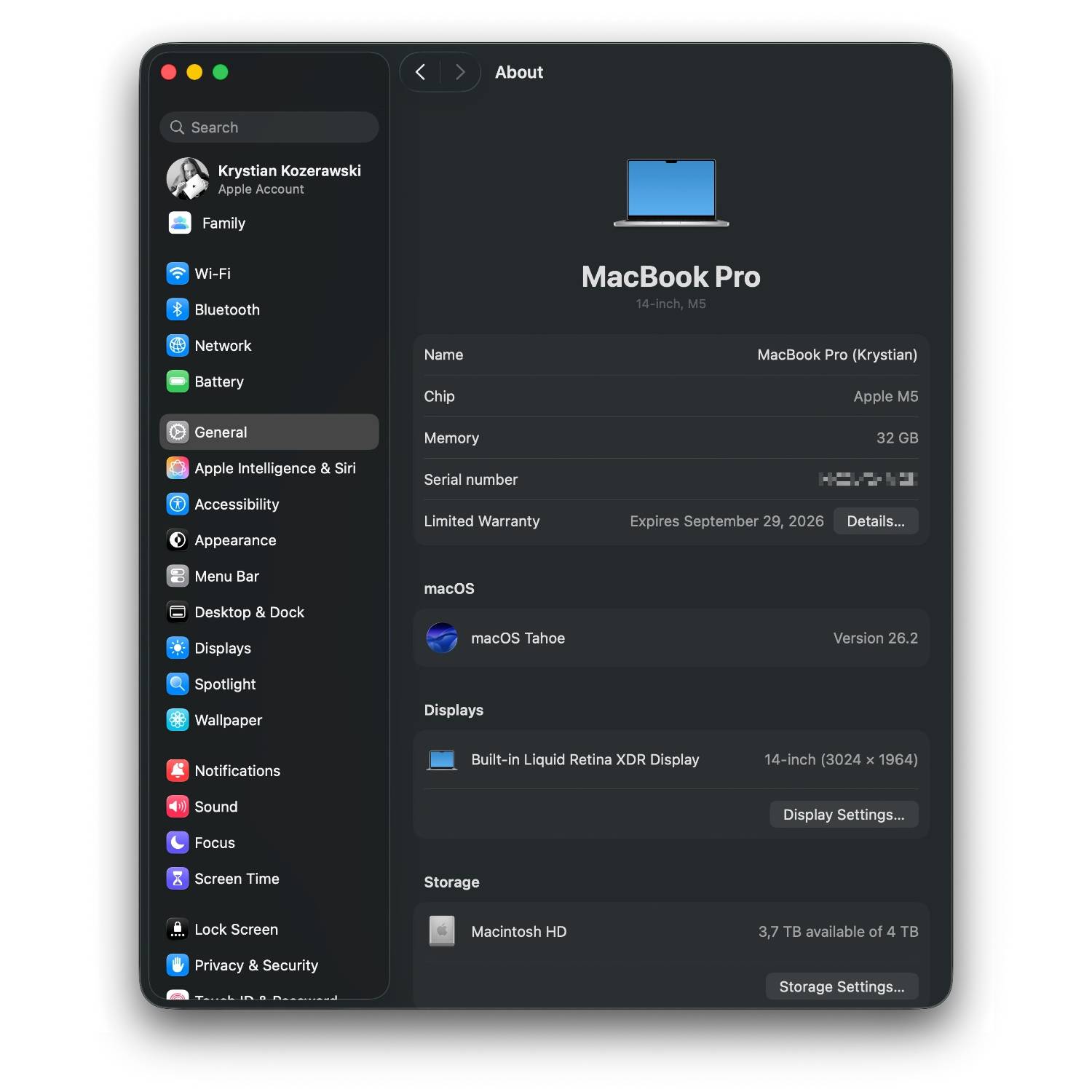
Task: Select the Wallpaper icon in sidebar
Action: tap(178, 720)
